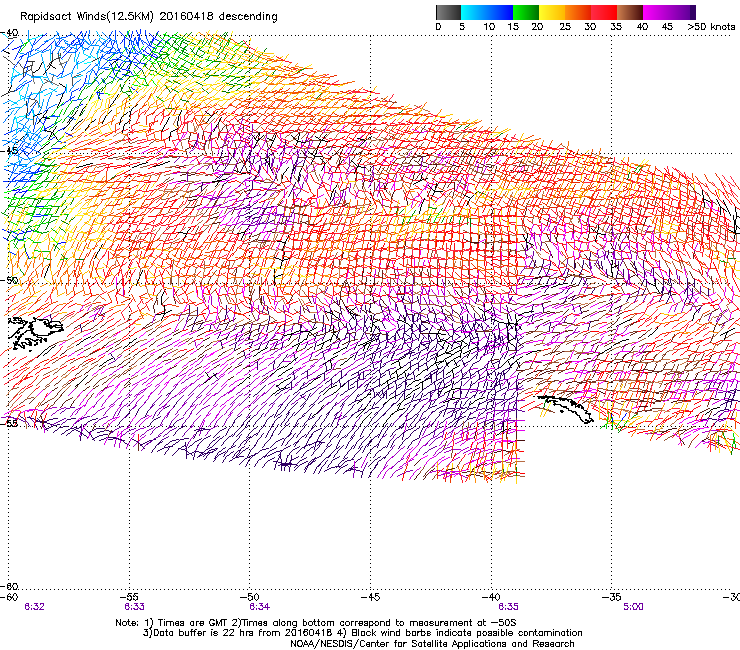The image size is (740, 650).
Task: Click the legend label '10'
Action: pyautogui.click(x=489, y=27)
